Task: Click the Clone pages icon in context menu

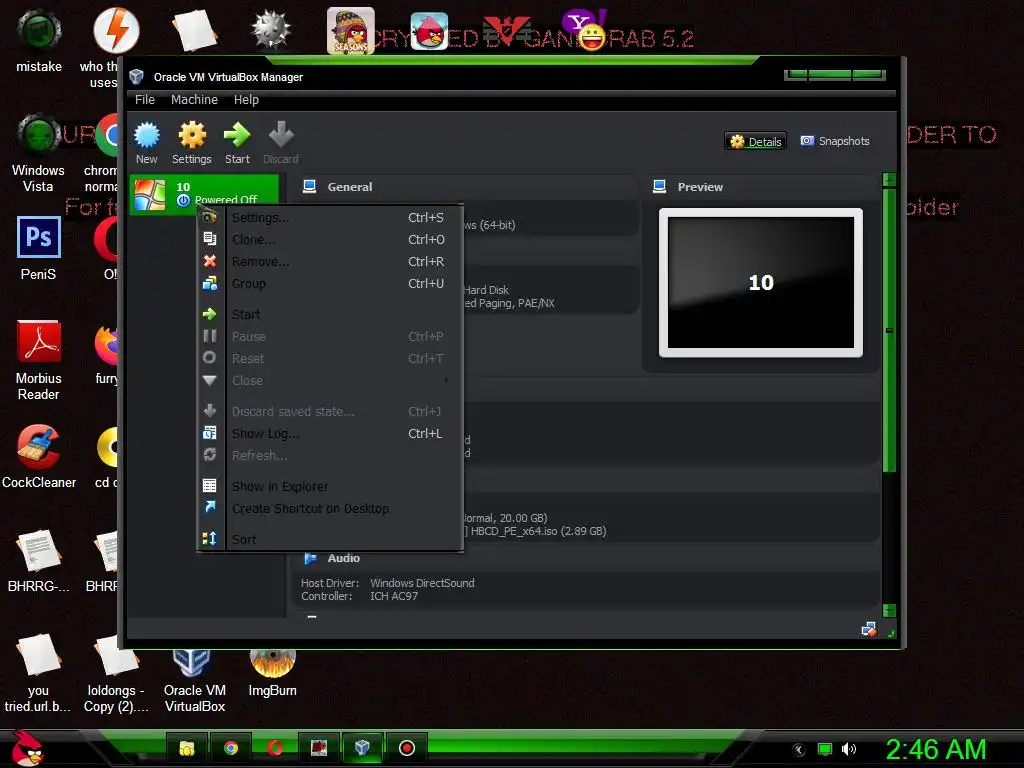Action: point(210,239)
